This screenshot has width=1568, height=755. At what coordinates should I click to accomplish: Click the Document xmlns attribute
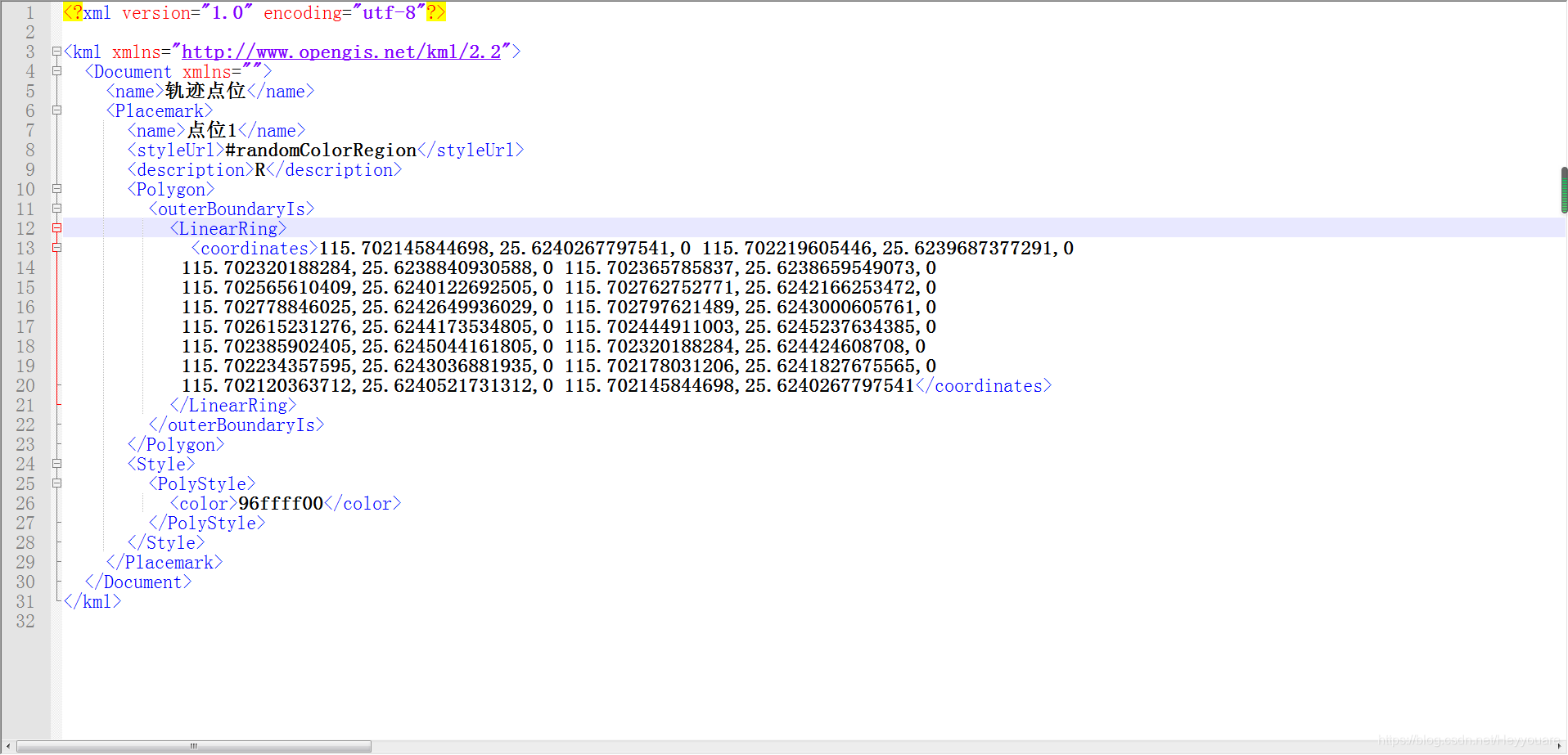(x=222, y=72)
